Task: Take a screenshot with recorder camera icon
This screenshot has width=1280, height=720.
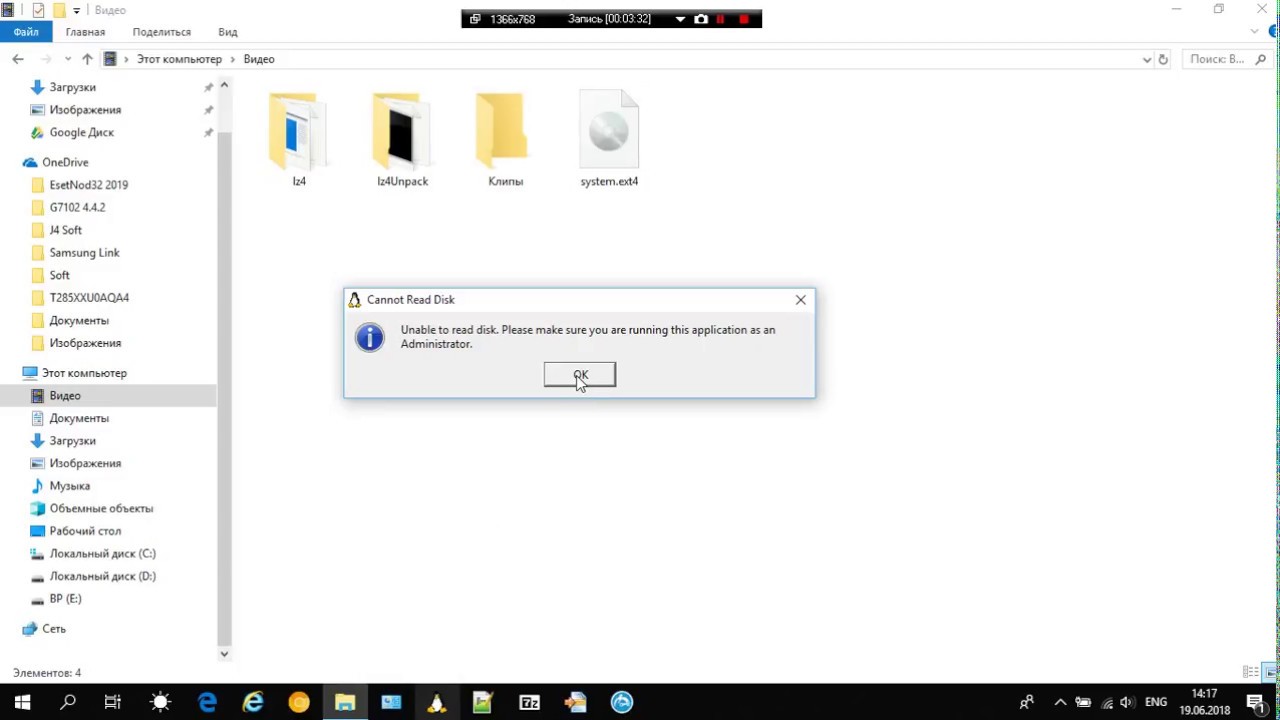Action: [701, 19]
